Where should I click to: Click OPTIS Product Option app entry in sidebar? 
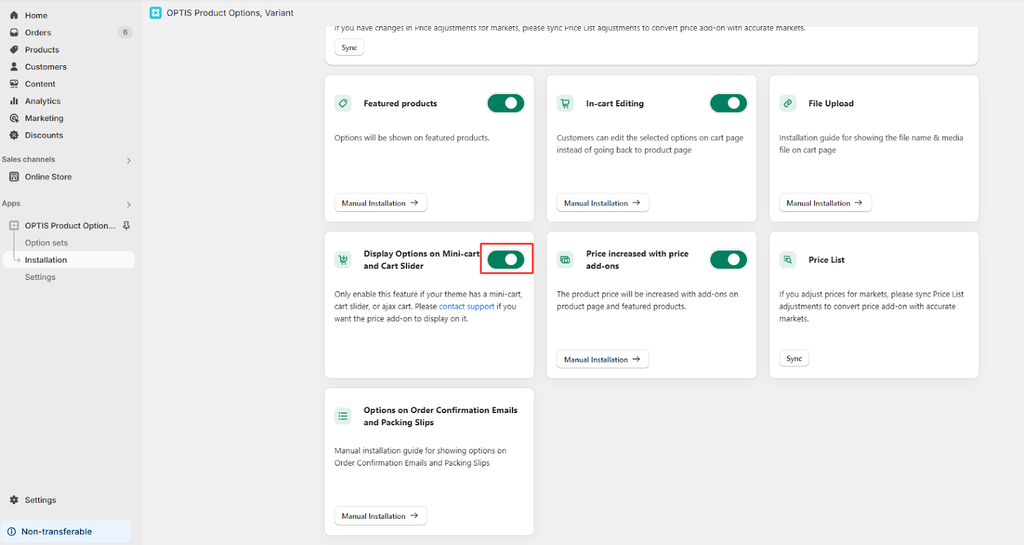tap(69, 225)
